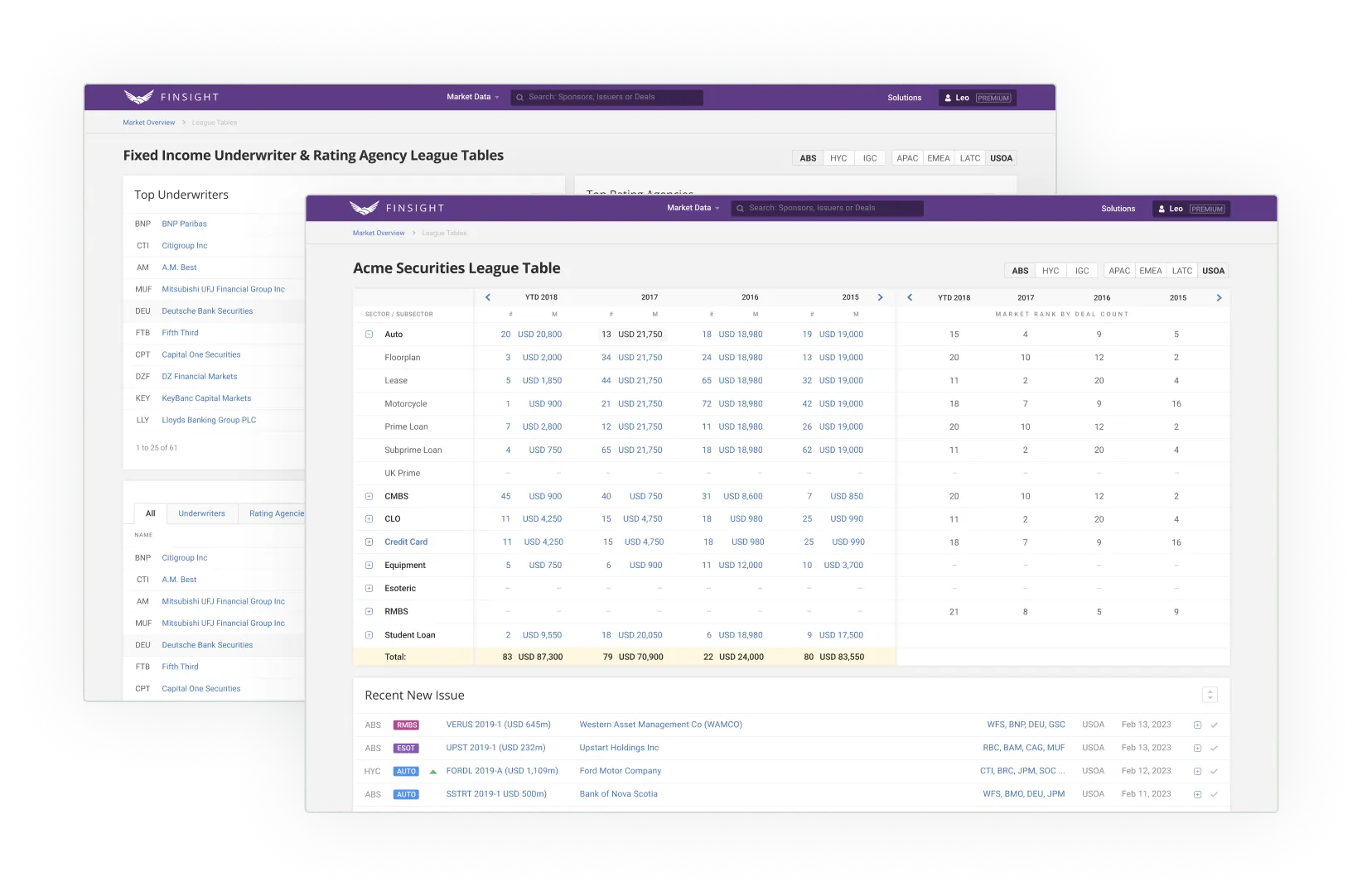Click Market Overview breadcrumb in the back window
The width and height of the screenshot is (1362, 896).
[149, 123]
